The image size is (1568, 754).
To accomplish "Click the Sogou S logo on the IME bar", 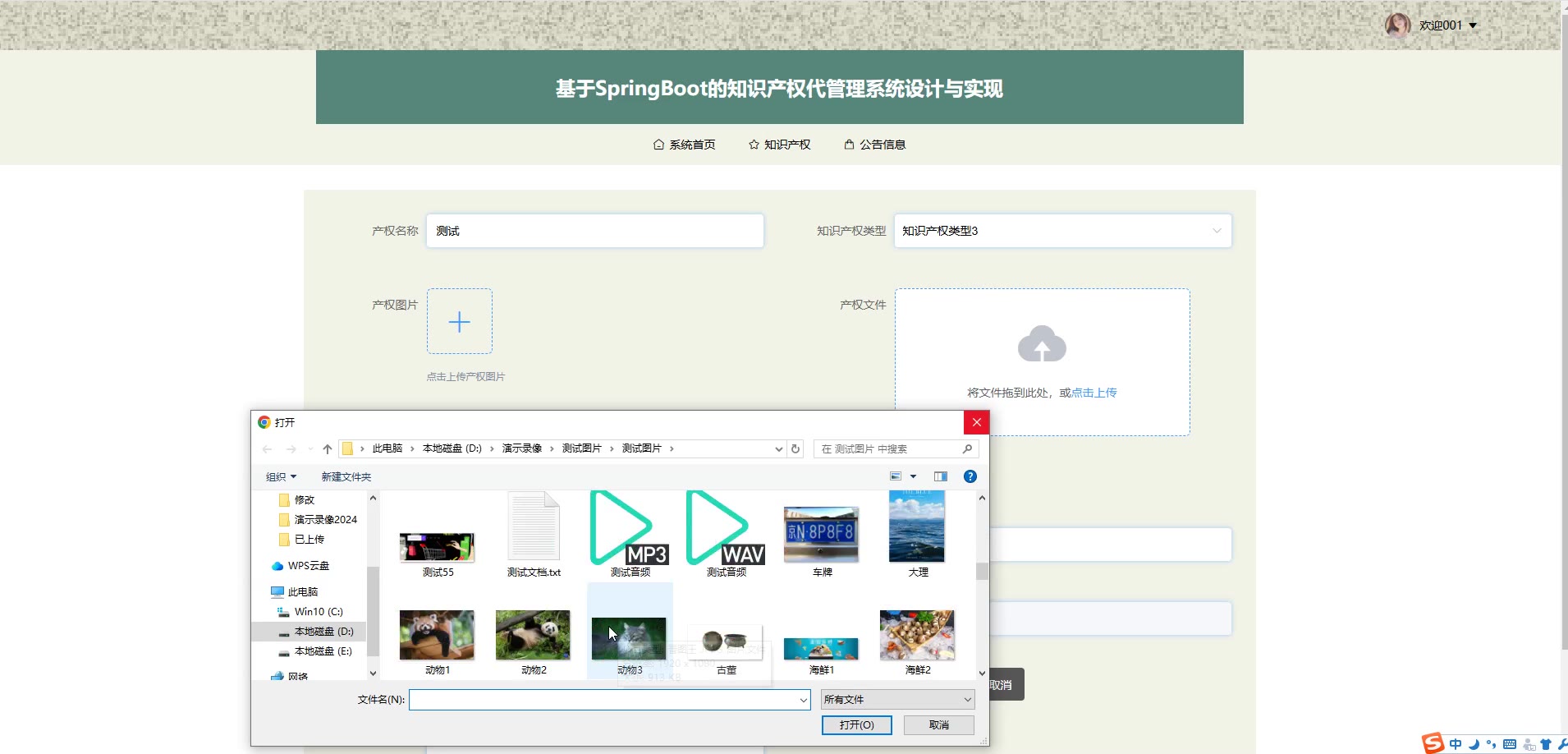I will point(1433,743).
